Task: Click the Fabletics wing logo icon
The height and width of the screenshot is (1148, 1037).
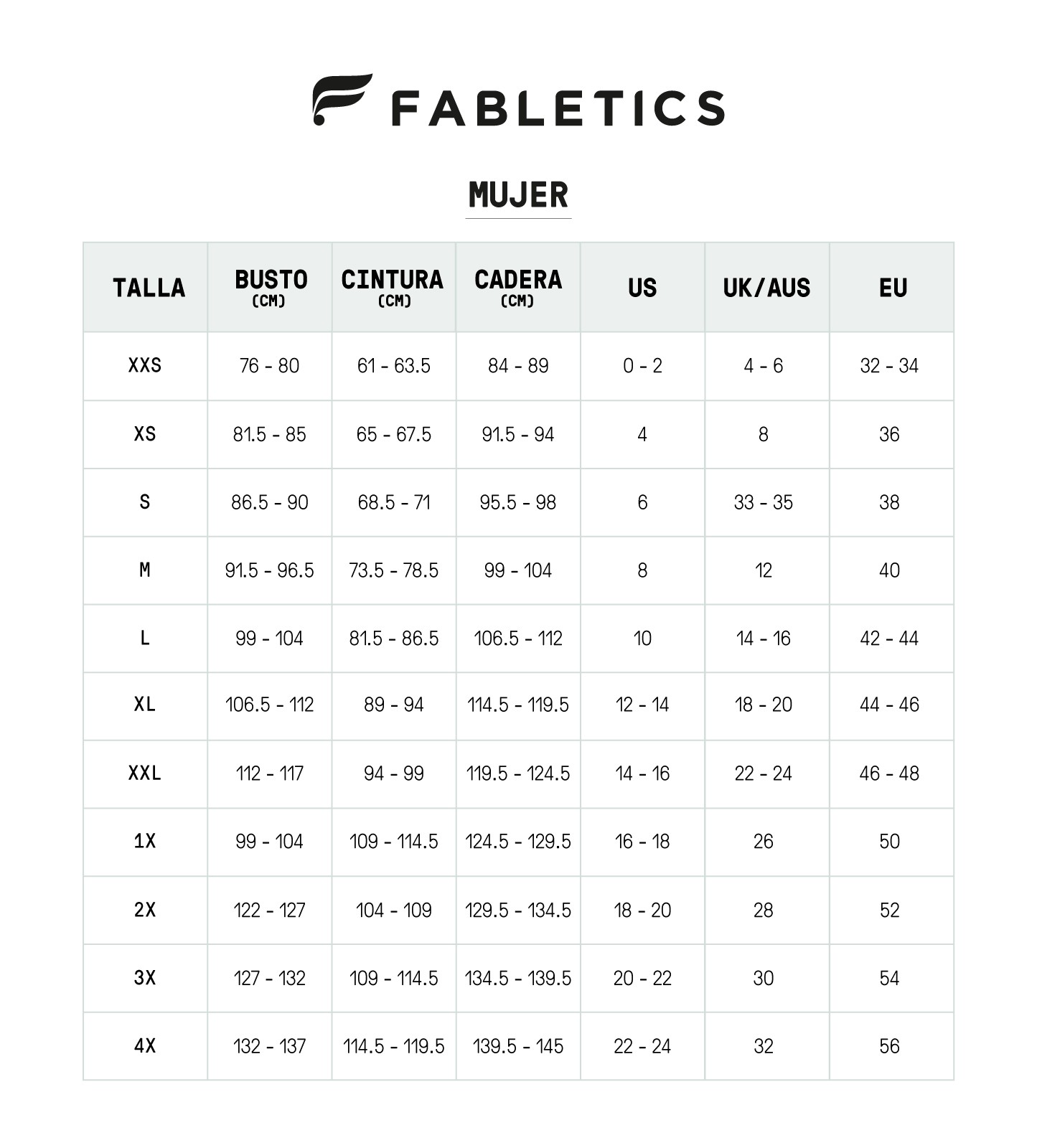Action: [342, 100]
